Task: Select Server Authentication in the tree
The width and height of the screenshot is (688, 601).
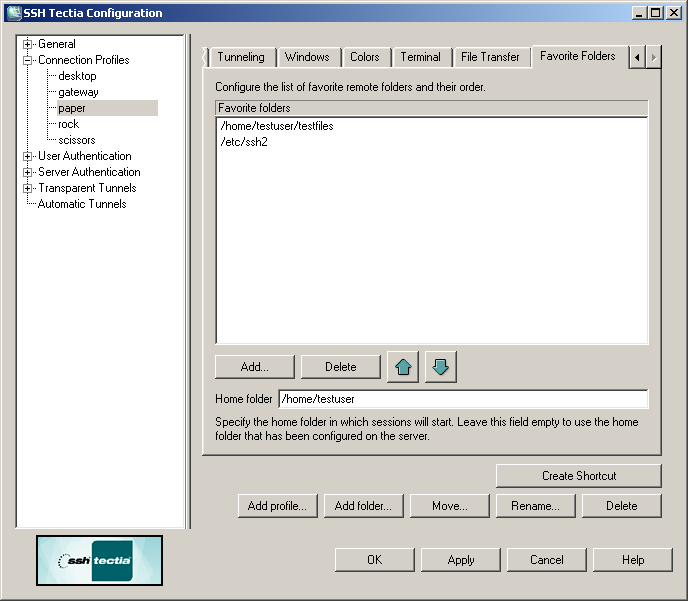Action: click(89, 172)
